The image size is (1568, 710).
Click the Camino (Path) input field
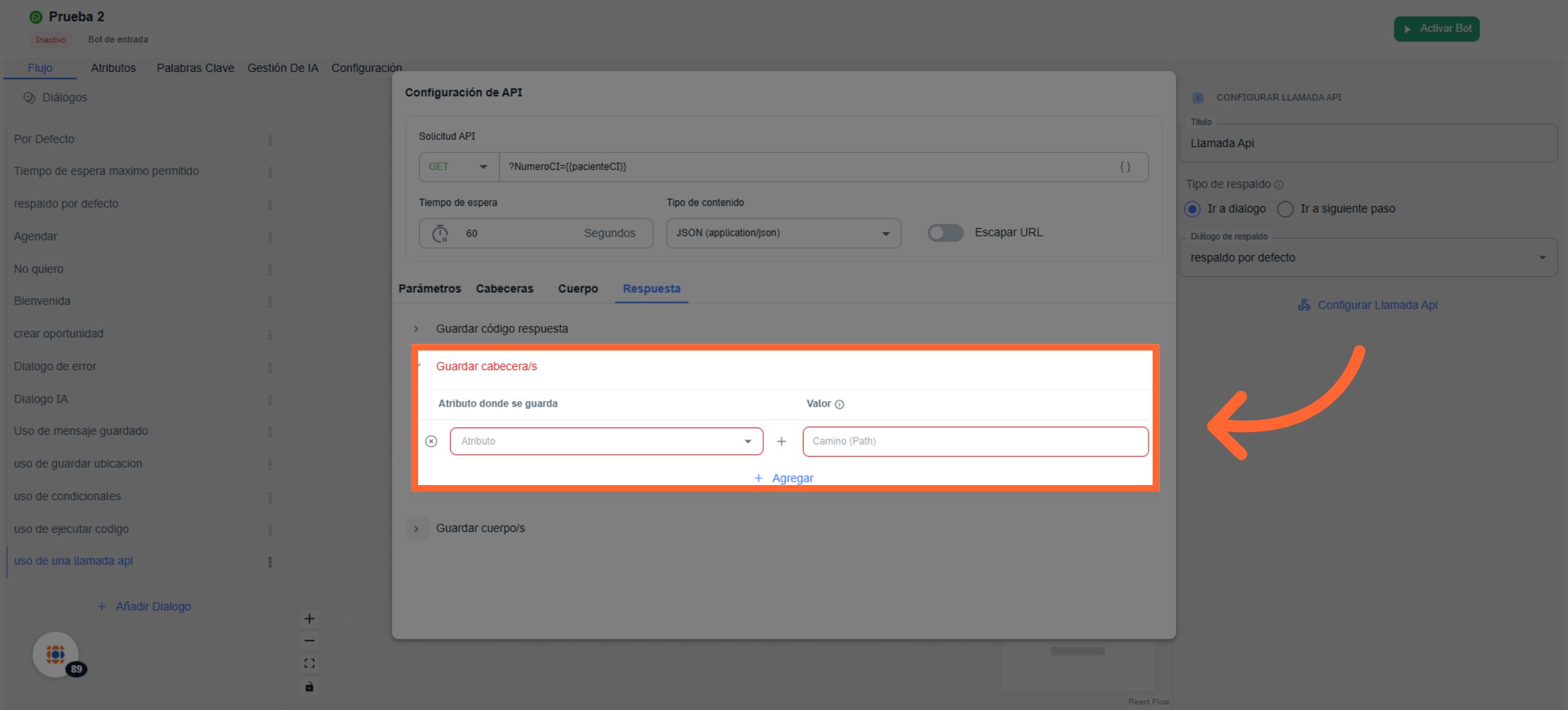point(975,441)
